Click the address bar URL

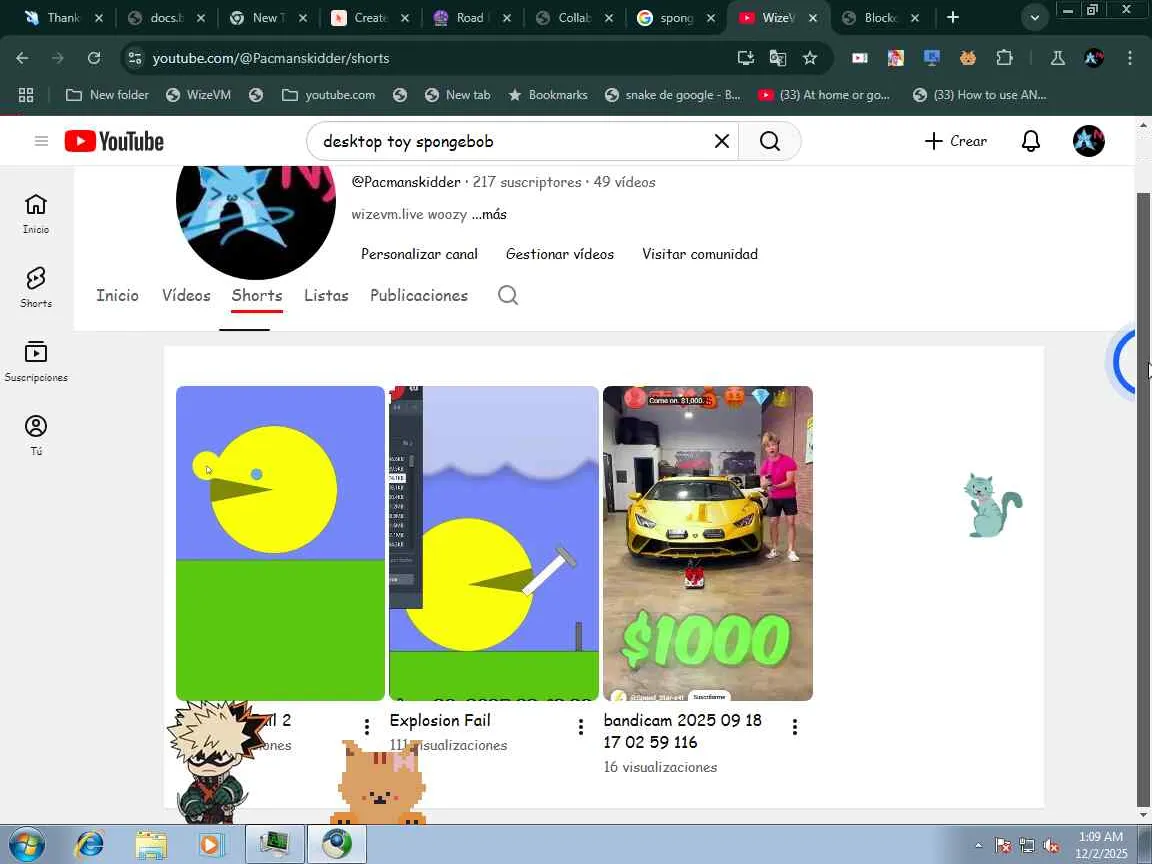click(270, 58)
